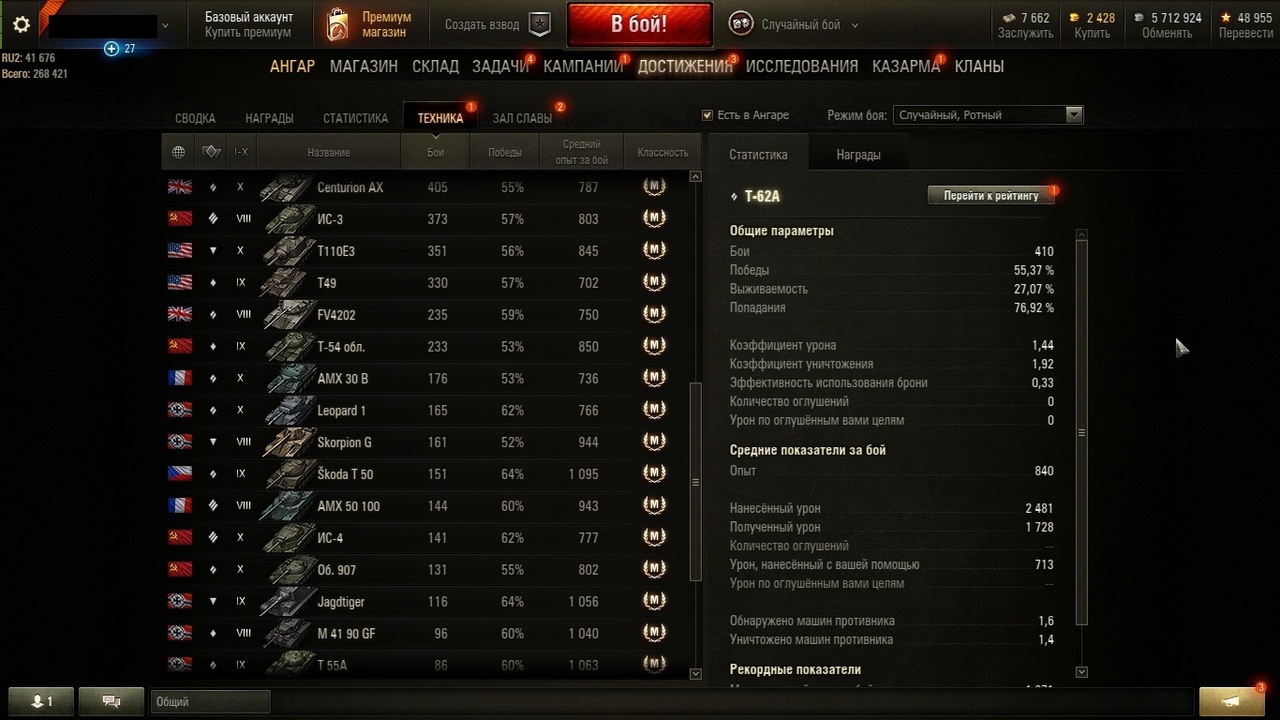Open the Награды tab in right panel
The height and width of the screenshot is (720, 1280).
point(859,155)
